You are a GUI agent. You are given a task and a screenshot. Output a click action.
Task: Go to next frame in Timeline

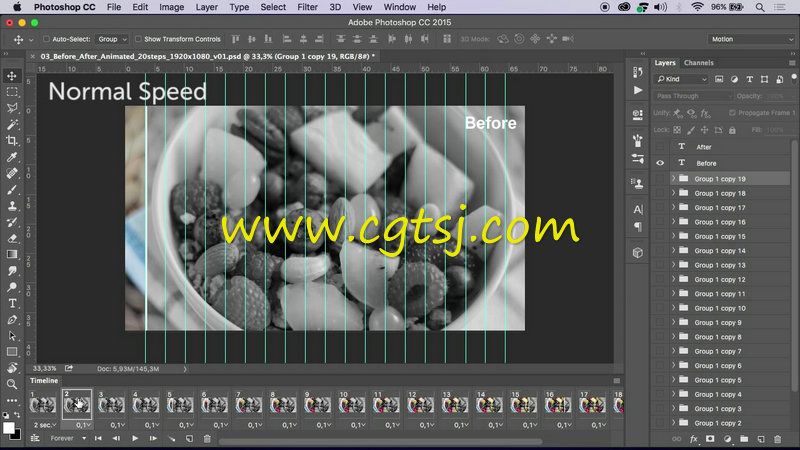click(153, 438)
